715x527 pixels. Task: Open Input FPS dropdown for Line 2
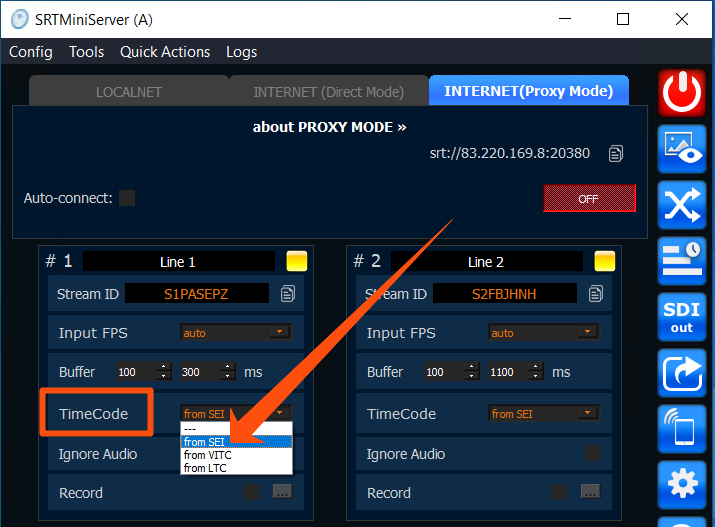(x=544, y=332)
